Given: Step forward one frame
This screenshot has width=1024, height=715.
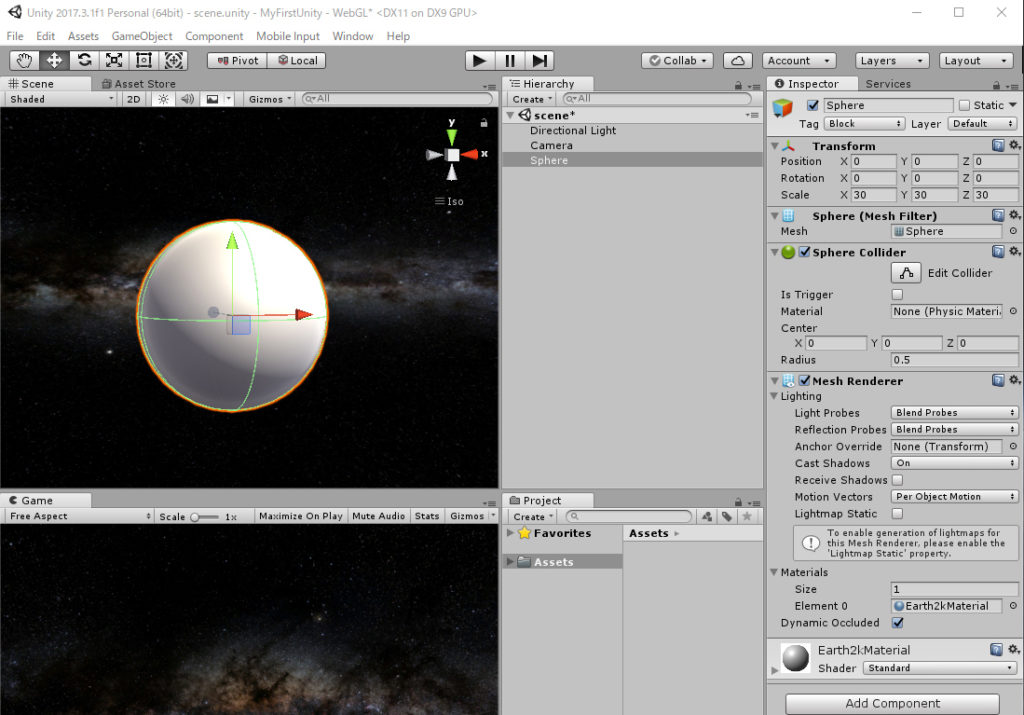Looking at the screenshot, I should (x=539, y=61).
